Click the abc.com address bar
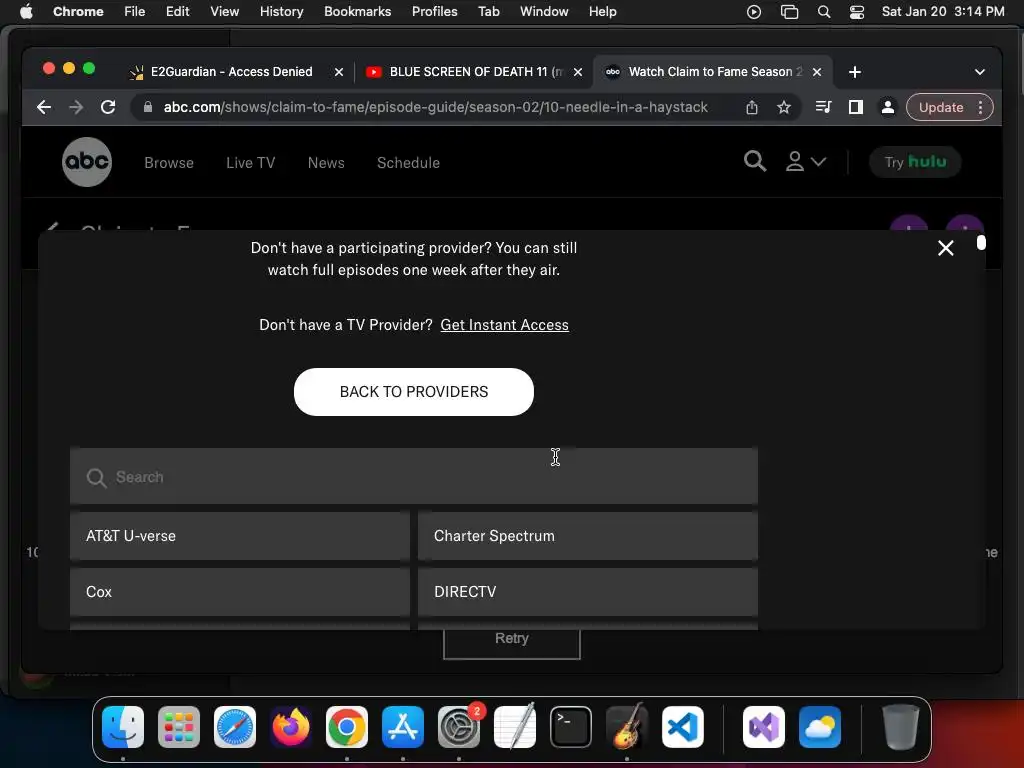The image size is (1024, 768). coord(436,107)
